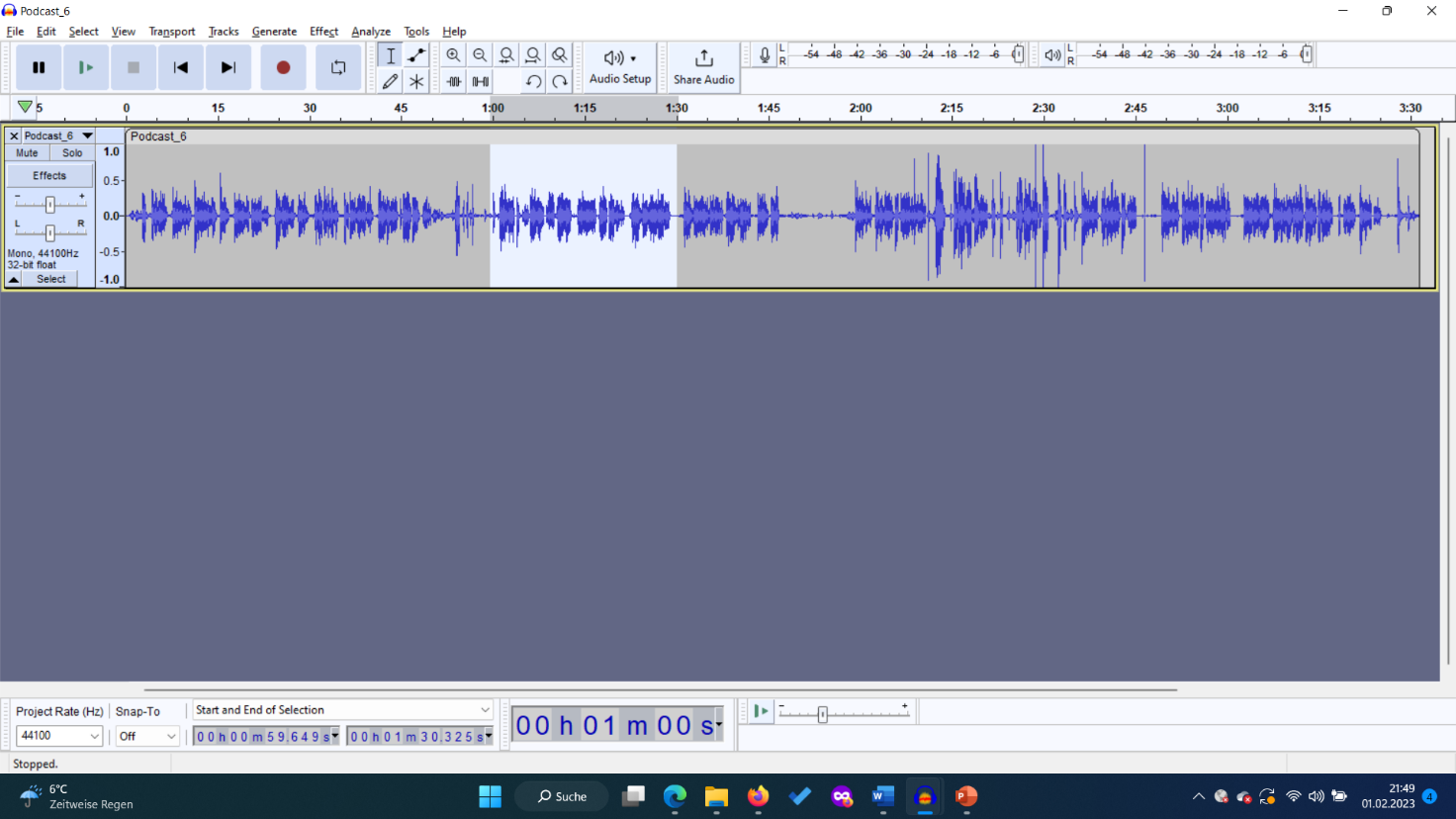Expand the Snap-To Off dropdown
Image resolution: width=1456 pixels, height=819 pixels.
146,736
